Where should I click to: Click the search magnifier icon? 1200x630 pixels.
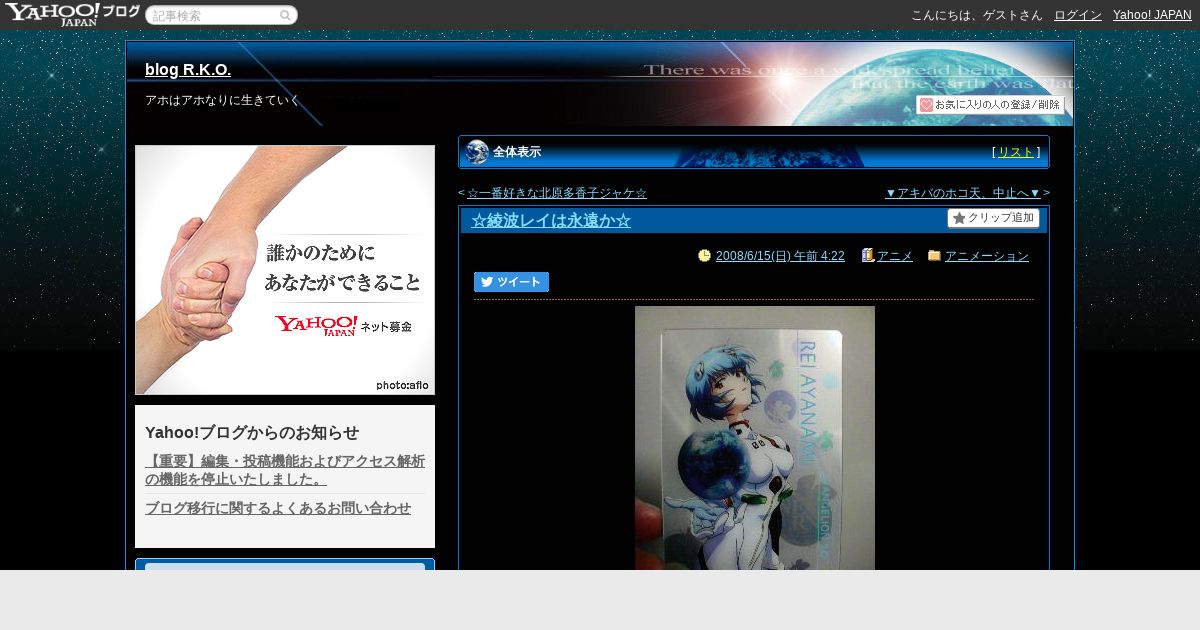285,15
